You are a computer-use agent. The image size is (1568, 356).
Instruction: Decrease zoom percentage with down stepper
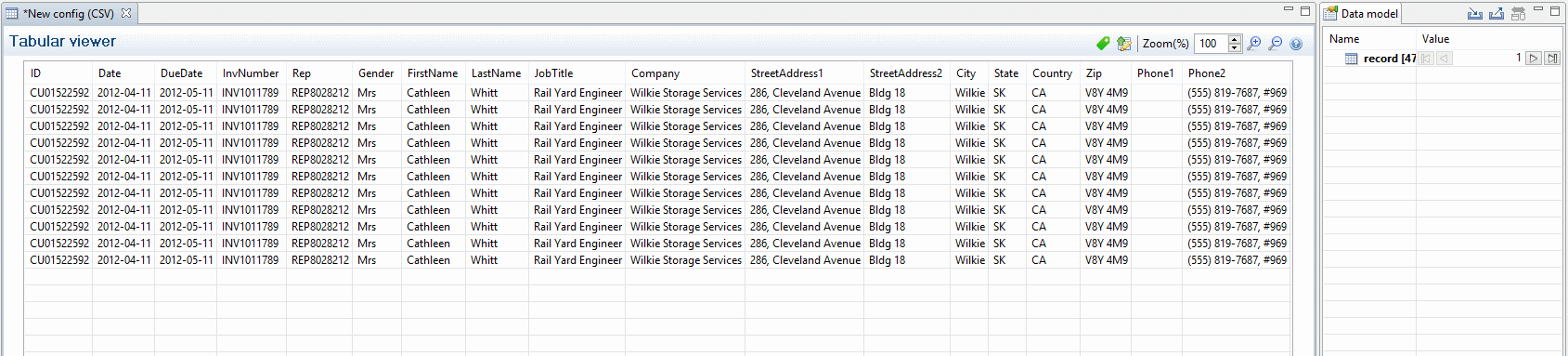1235,47
